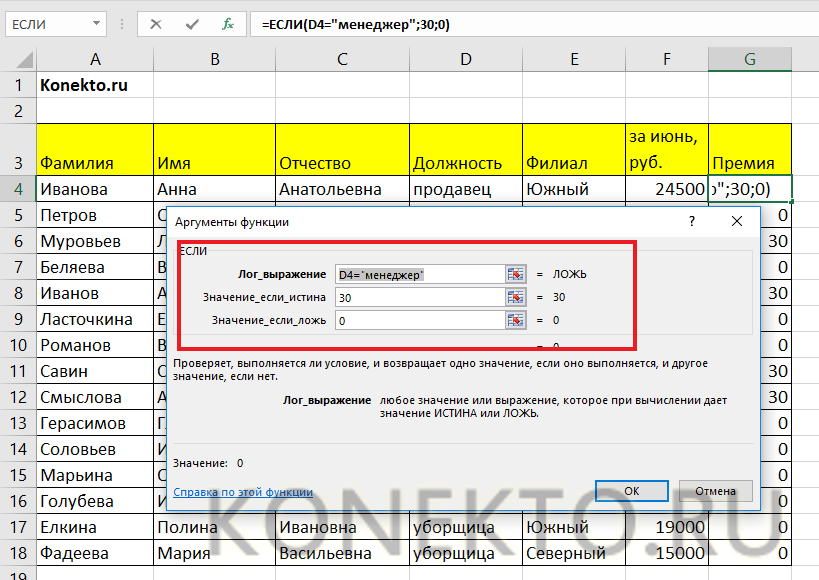Collapse dialog via Лог_выражение range selector icon
819x580 pixels.
pos(516,274)
